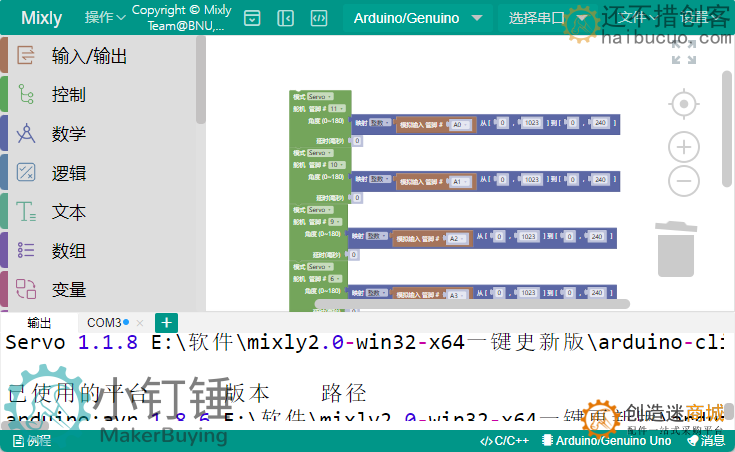
Task: Open the 文件 menu
Action: point(637,18)
